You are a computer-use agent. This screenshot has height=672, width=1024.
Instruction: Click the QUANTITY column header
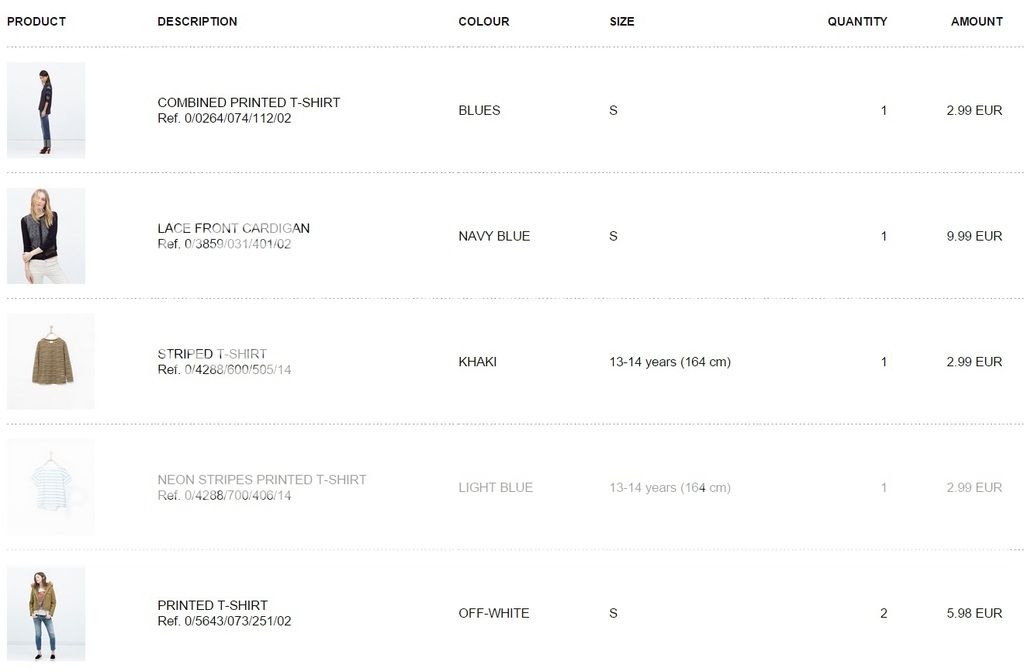(857, 22)
